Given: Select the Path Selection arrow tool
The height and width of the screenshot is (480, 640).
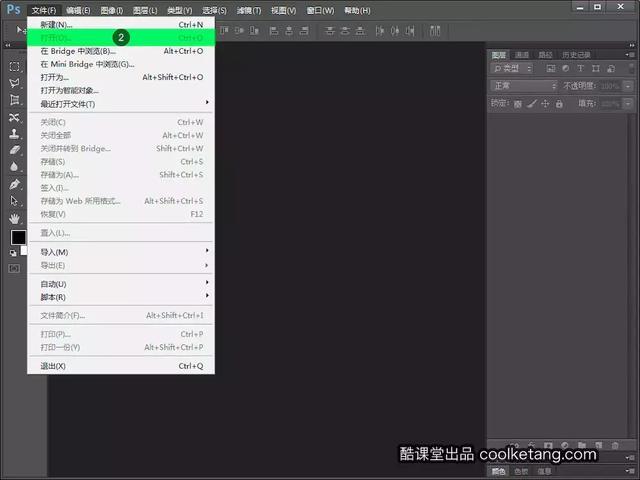Looking at the screenshot, I should pos(15,201).
